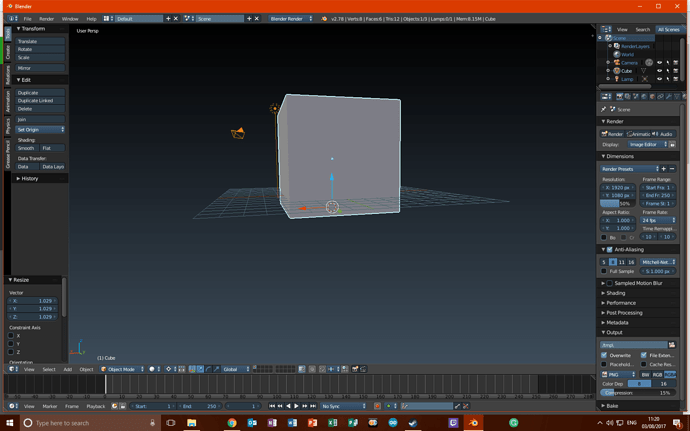The width and height of the screenshot is (690, 431).
Task: Adjust the resolution percentage 50% slider
Action: tap(618, 203)
